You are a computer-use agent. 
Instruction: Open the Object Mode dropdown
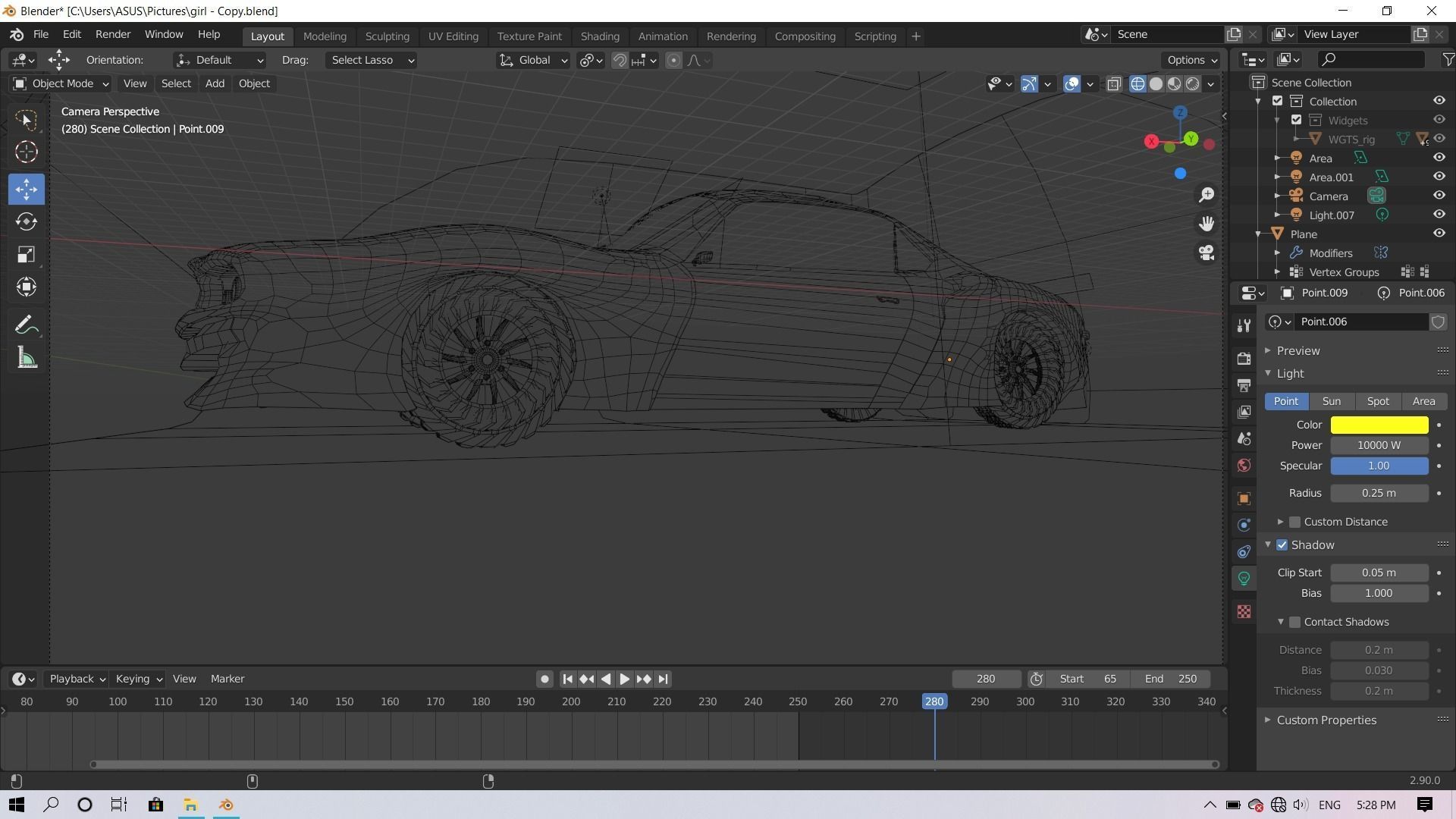(x=61, y=84)
